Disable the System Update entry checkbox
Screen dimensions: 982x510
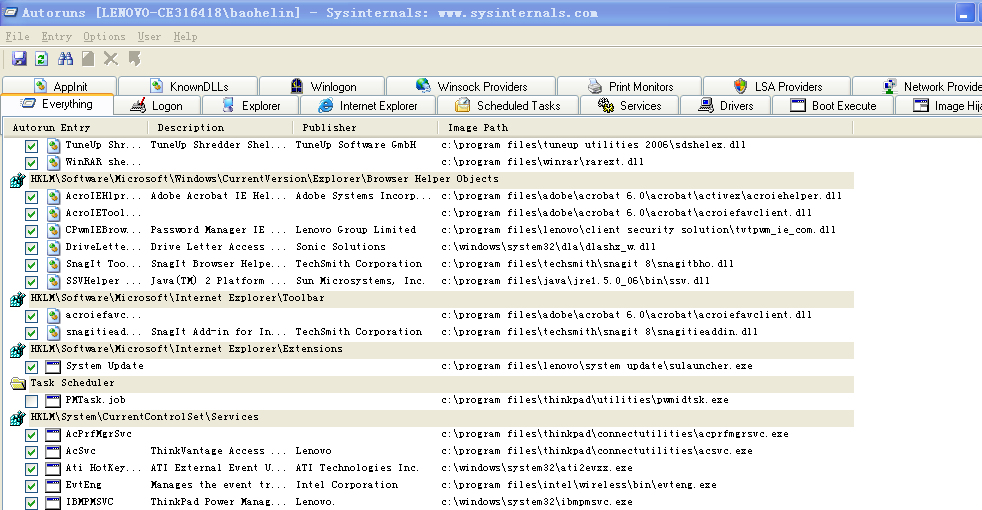(32, 367)
